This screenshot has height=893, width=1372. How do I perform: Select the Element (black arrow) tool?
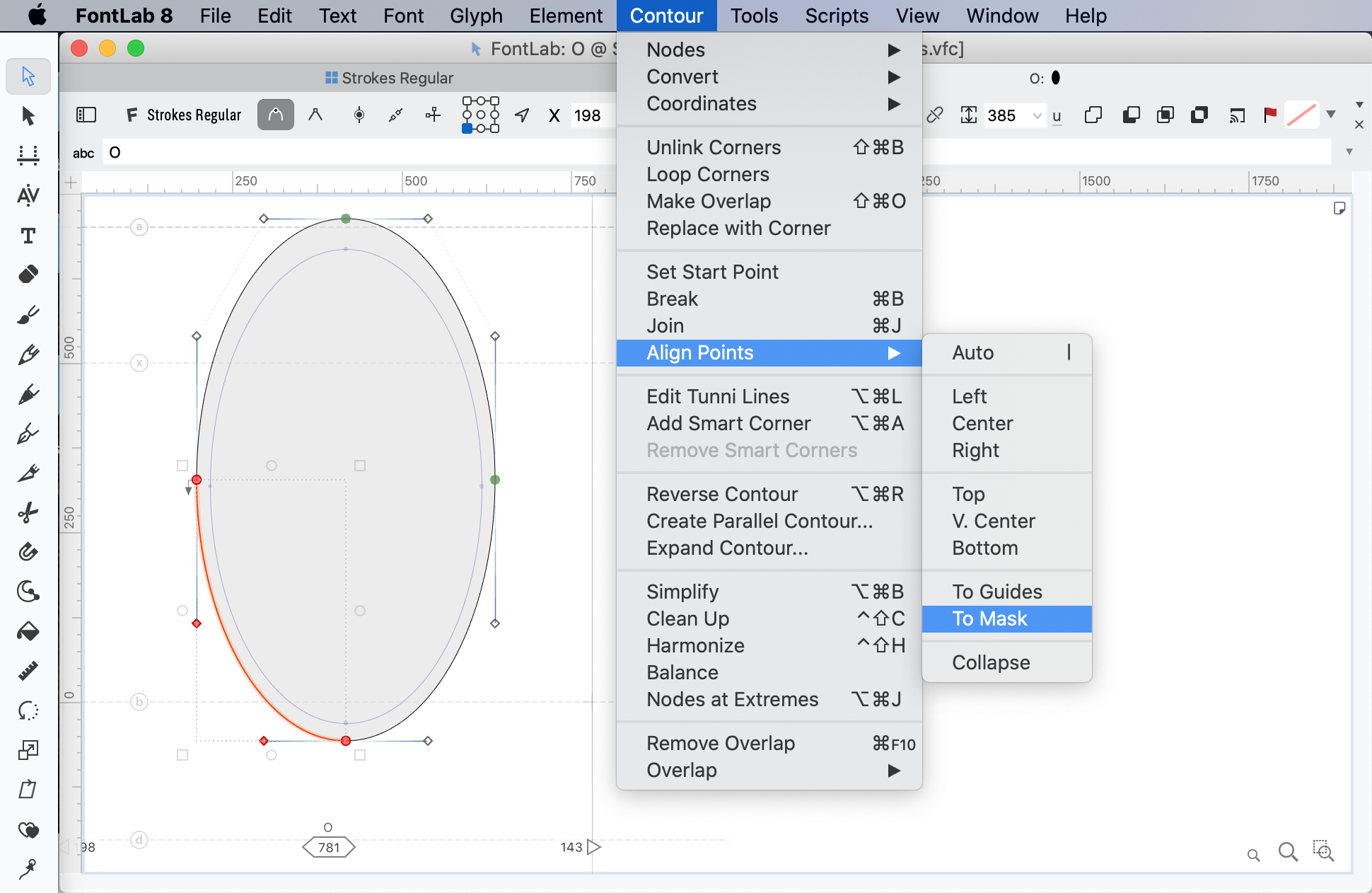pyautogui.click(x=28, y=115)
